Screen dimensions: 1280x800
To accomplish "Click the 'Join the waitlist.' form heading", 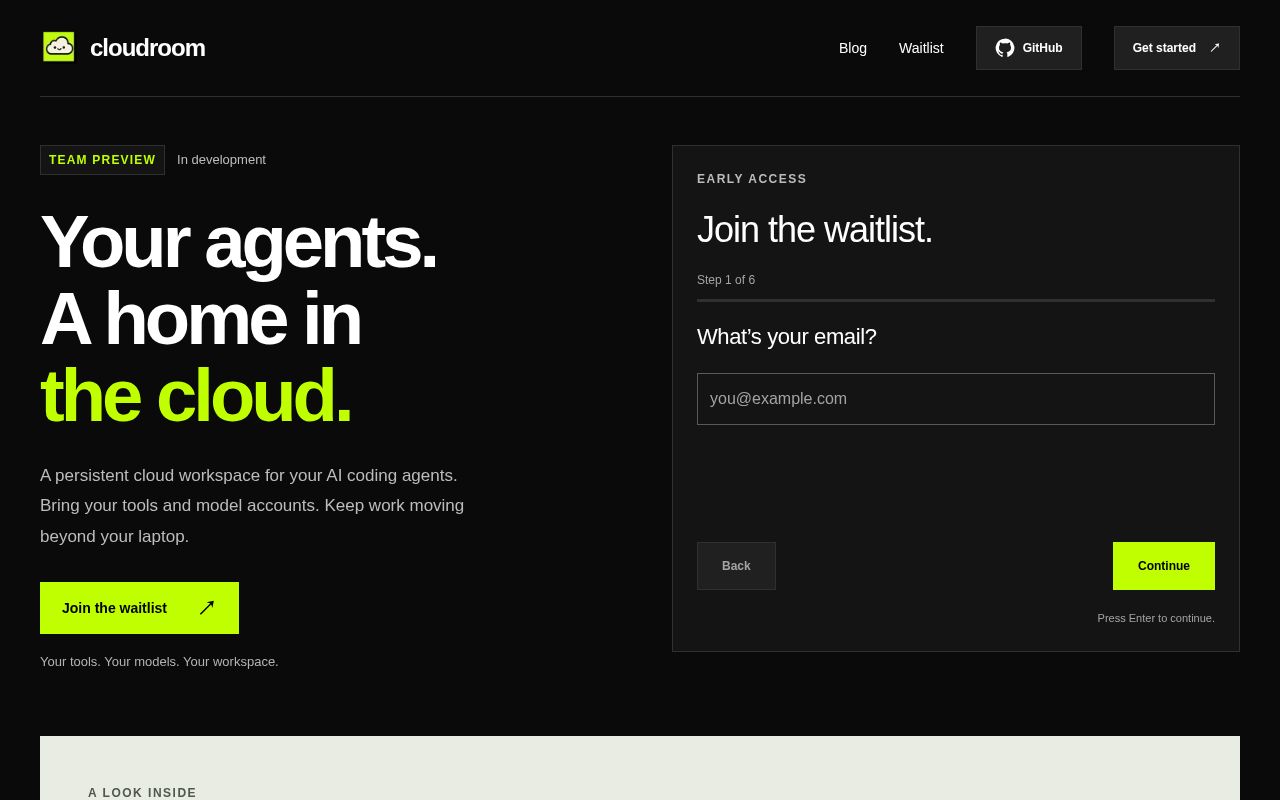I will 814,230.
